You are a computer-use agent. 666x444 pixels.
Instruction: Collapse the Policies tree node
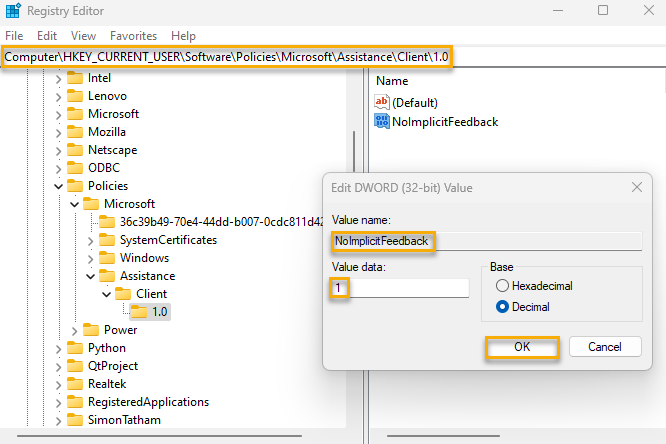point(58,186)
